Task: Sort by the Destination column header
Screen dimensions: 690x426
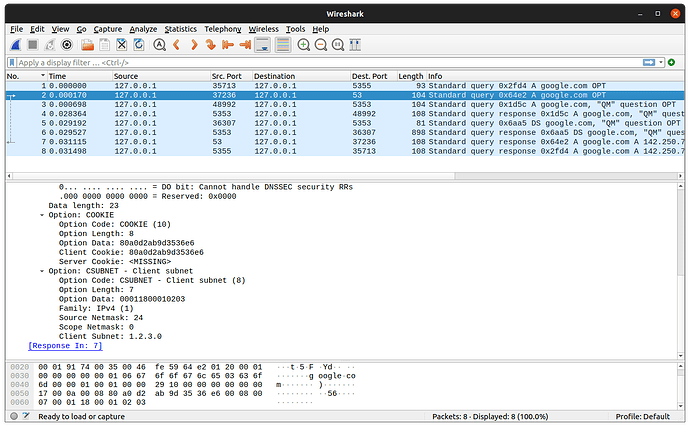Action: pos(301,76)
